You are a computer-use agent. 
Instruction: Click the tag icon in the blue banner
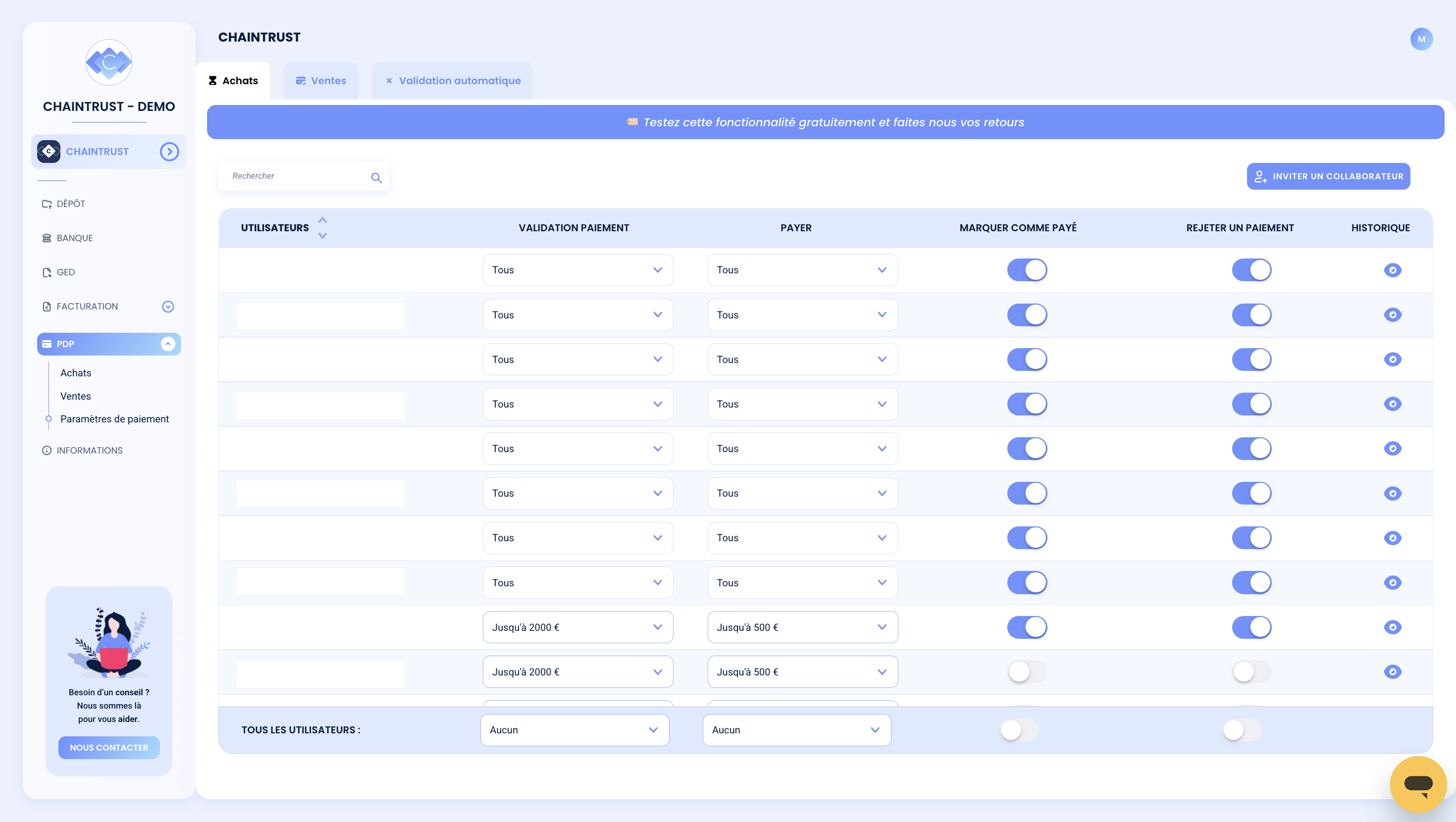click(x=632, y=122)
